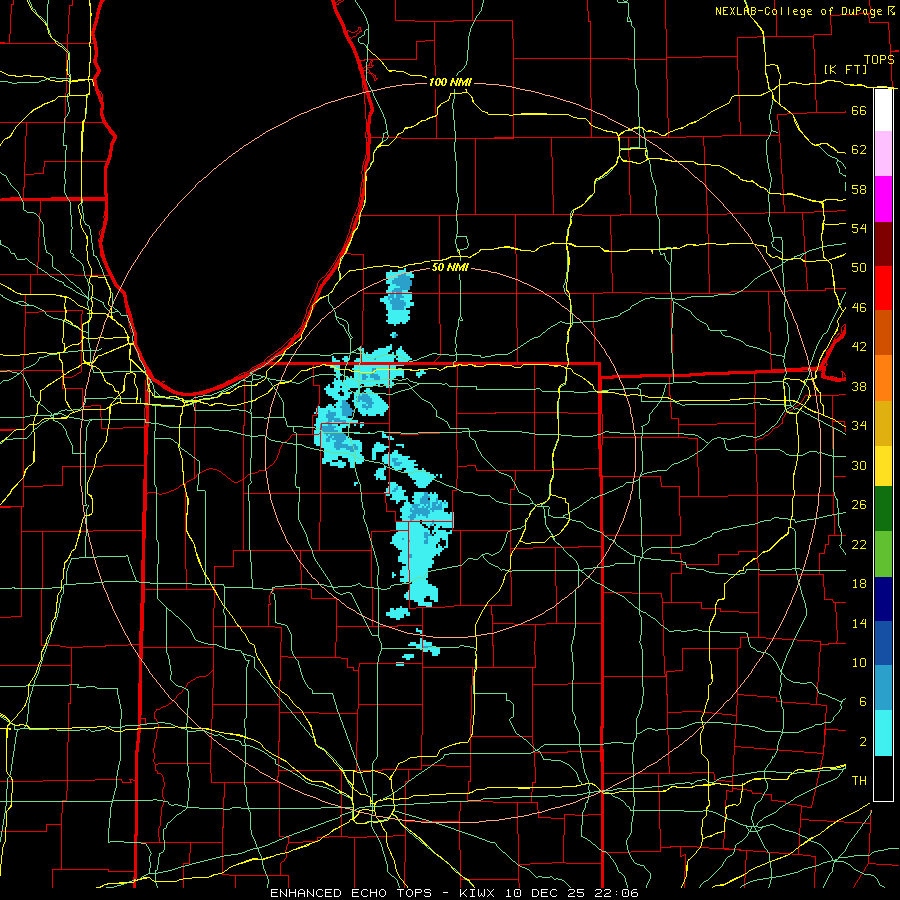The width and height of the screenshot is (900, 900).
Task: Click the cyan band at legend bottom
Action: 883,733
